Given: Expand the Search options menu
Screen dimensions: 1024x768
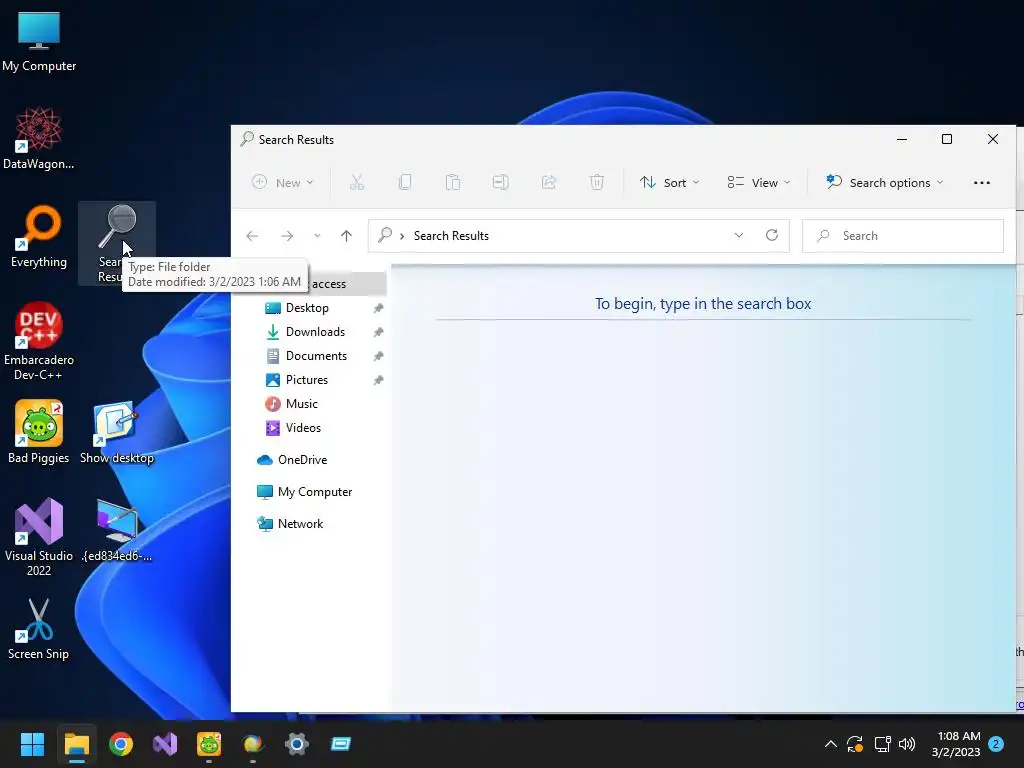Looking at the screenshot, I should (884, 183).
